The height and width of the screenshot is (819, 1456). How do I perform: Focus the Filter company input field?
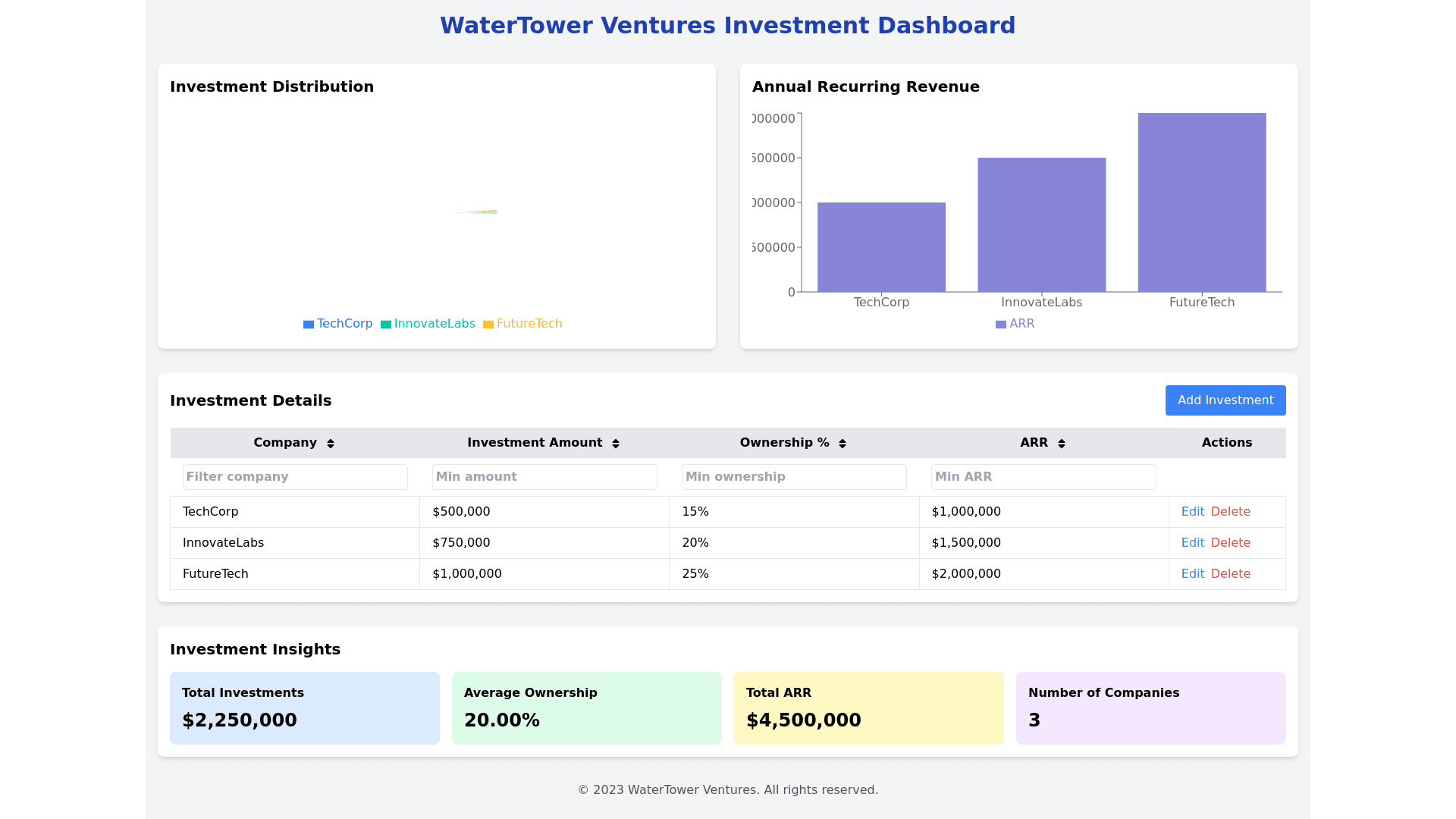[295, 477]
